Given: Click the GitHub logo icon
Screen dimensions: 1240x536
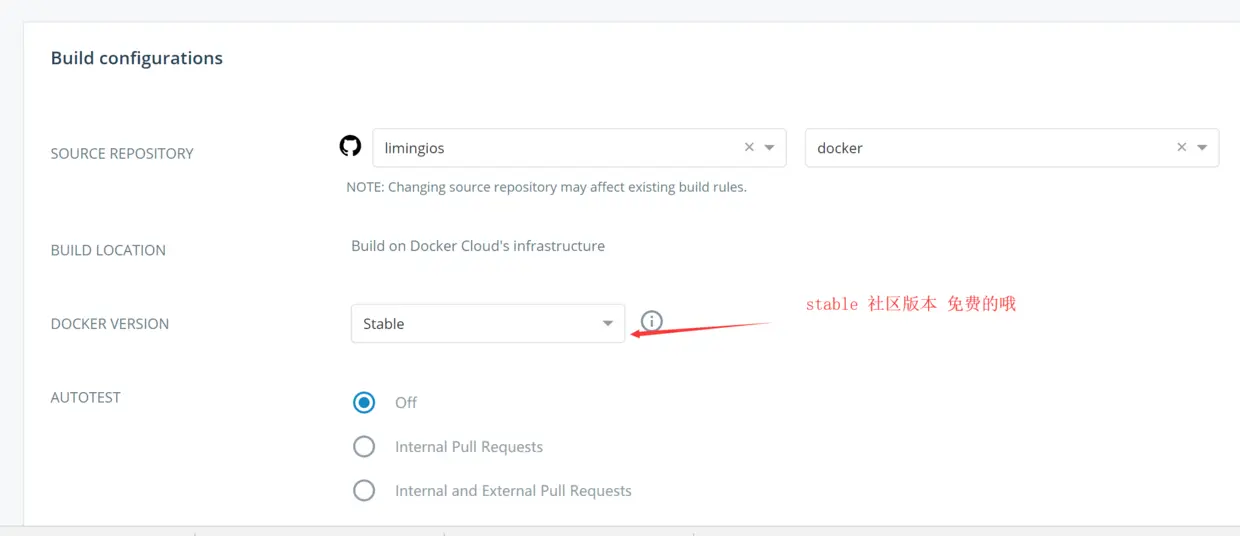Looking at the screenshot, I should [x=350, y=147].
